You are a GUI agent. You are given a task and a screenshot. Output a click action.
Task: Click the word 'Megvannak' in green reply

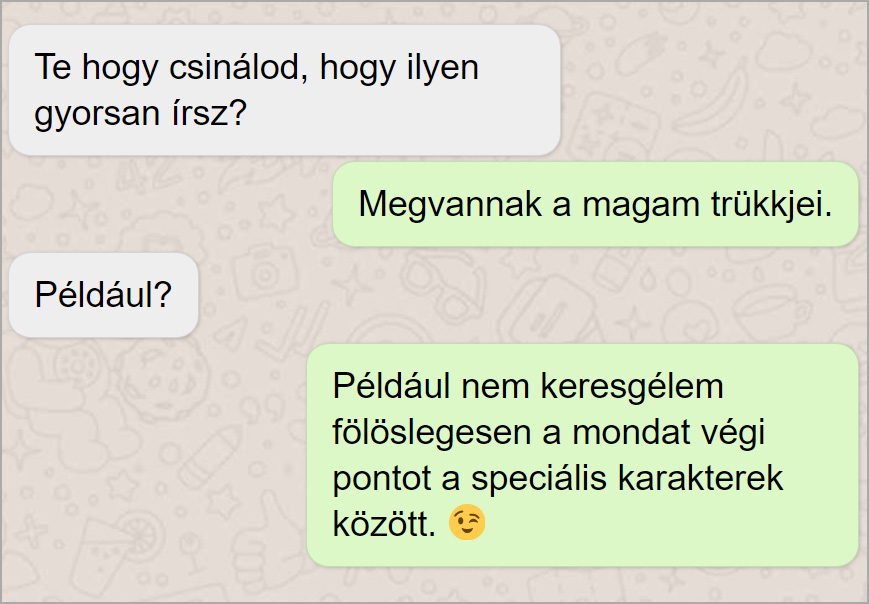coord(450,204)
